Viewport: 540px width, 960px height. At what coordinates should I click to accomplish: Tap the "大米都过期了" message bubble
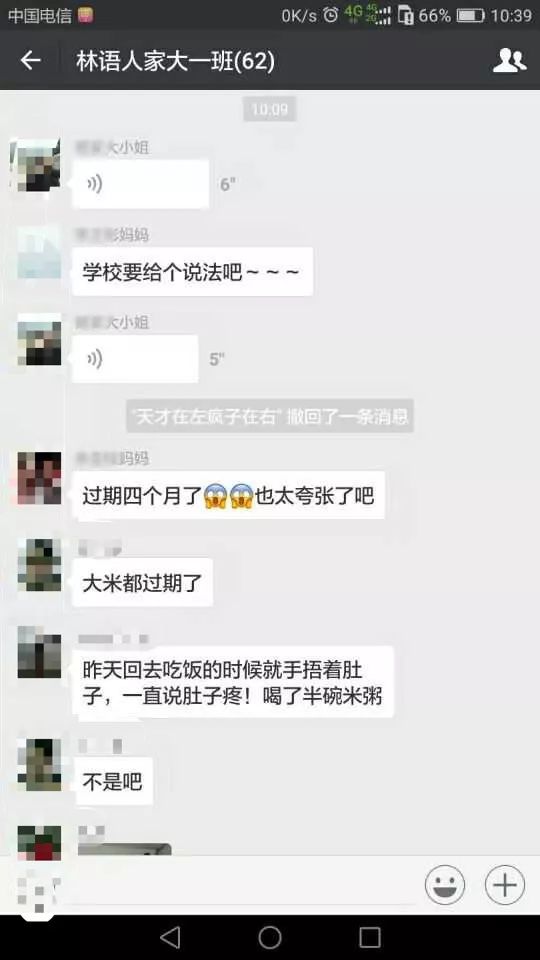coord(143,583)
